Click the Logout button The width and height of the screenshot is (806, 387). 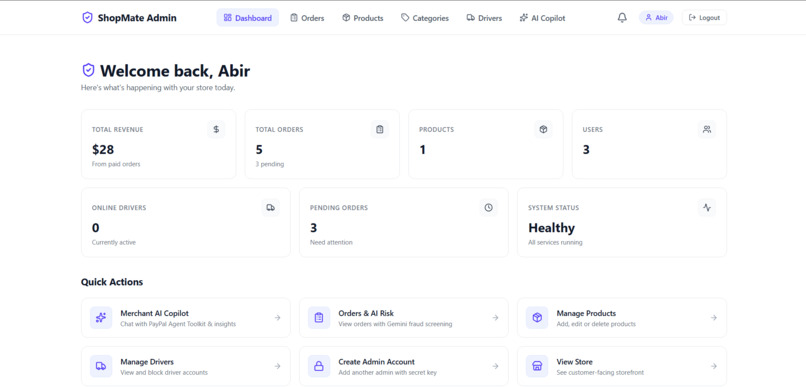[x=704, y=17]
